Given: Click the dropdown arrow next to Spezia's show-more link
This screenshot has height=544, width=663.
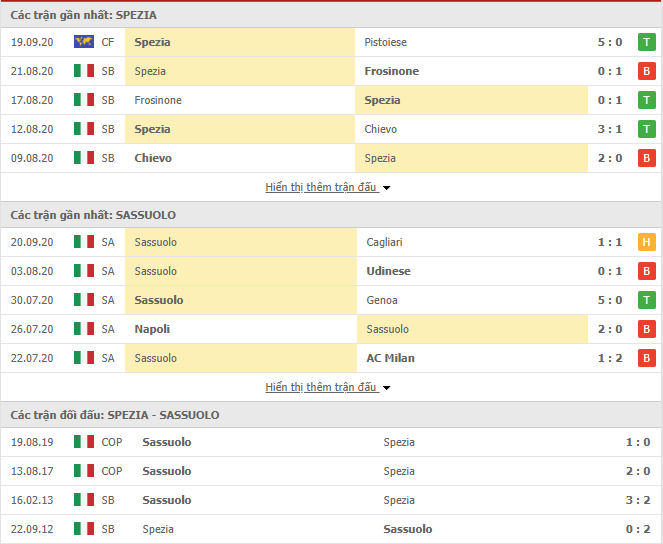Looking at the screenshot, I should [x=386, y=188].
